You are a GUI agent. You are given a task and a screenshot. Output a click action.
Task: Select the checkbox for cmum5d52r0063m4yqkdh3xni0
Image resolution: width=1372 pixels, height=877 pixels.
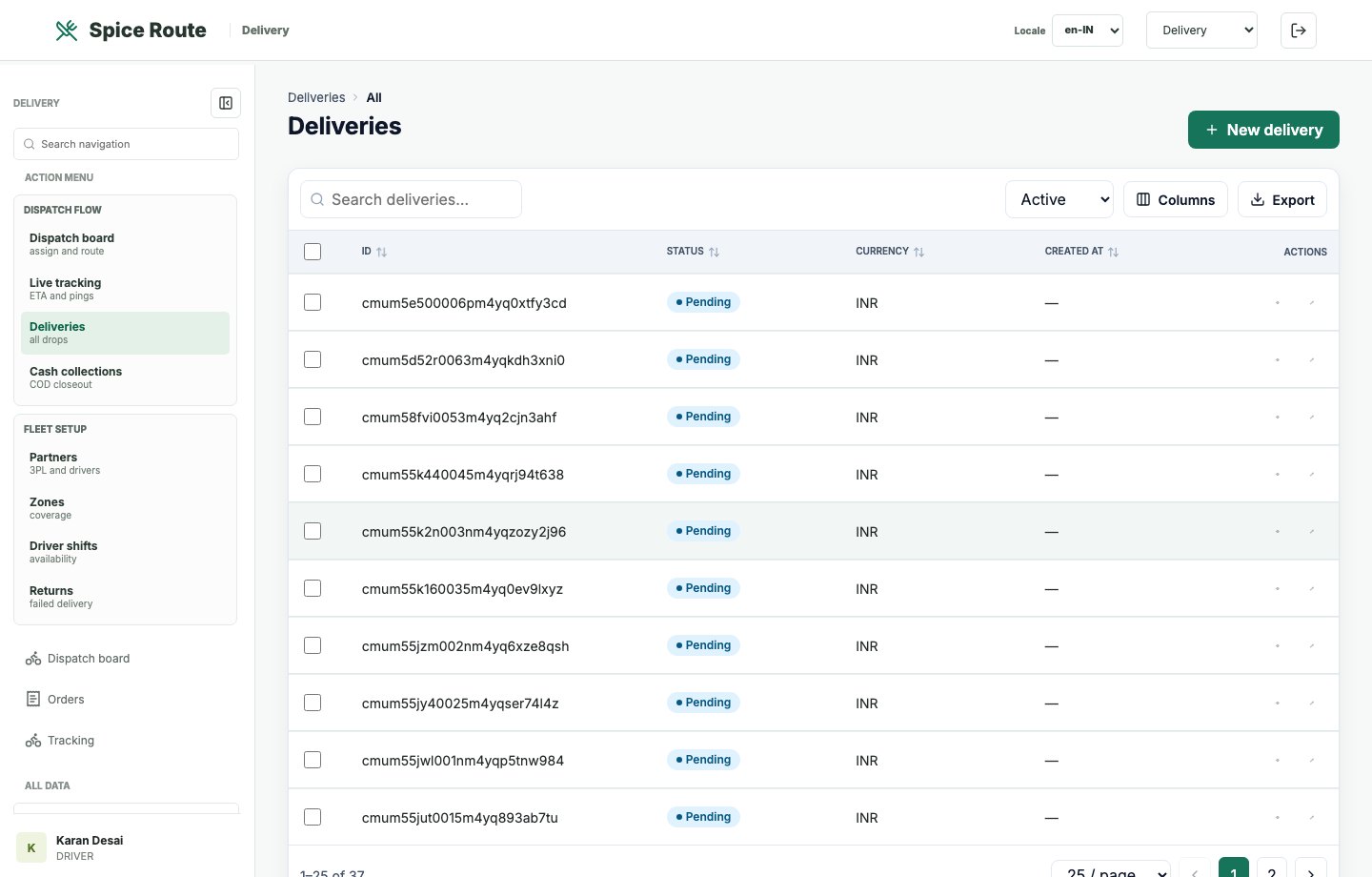point(313,359)
